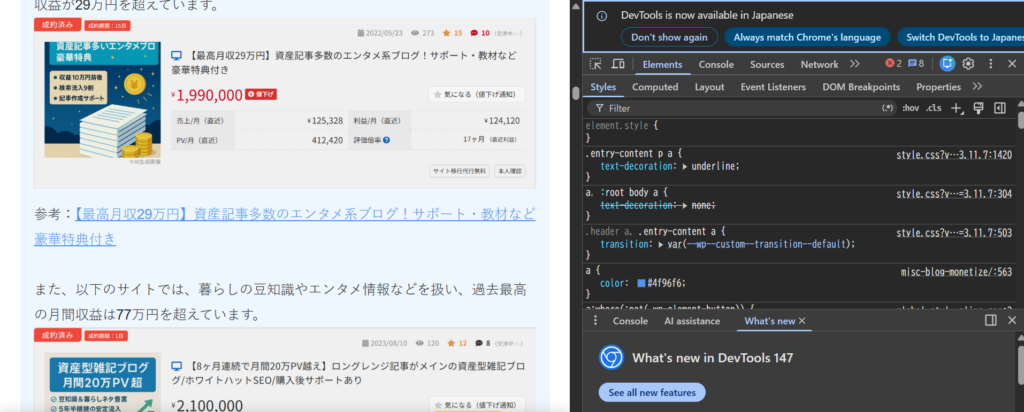Click the "Don't show again" button
Viewport: 1024px width, 412px height.
[x=668, y=37]
